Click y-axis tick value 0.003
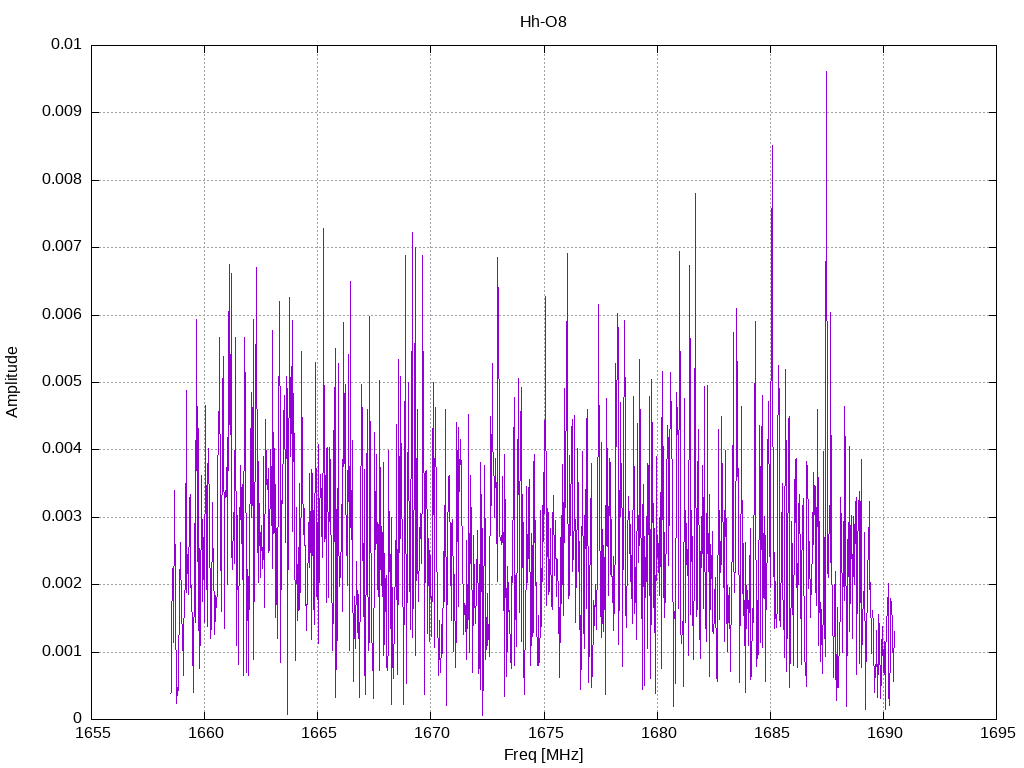 click(x=61, y=517)
